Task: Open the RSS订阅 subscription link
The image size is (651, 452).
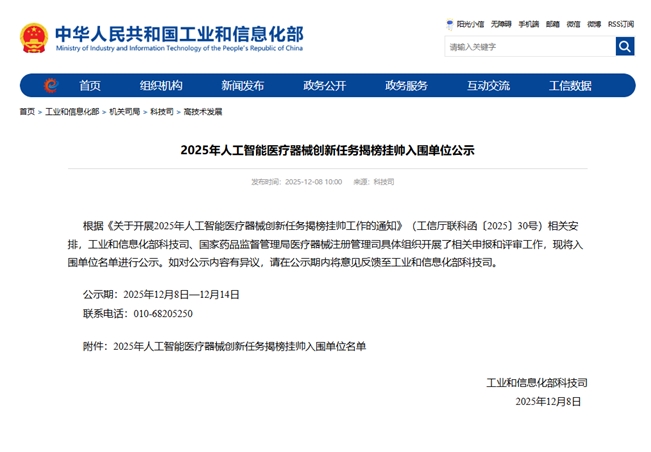Action: (620, 23)
